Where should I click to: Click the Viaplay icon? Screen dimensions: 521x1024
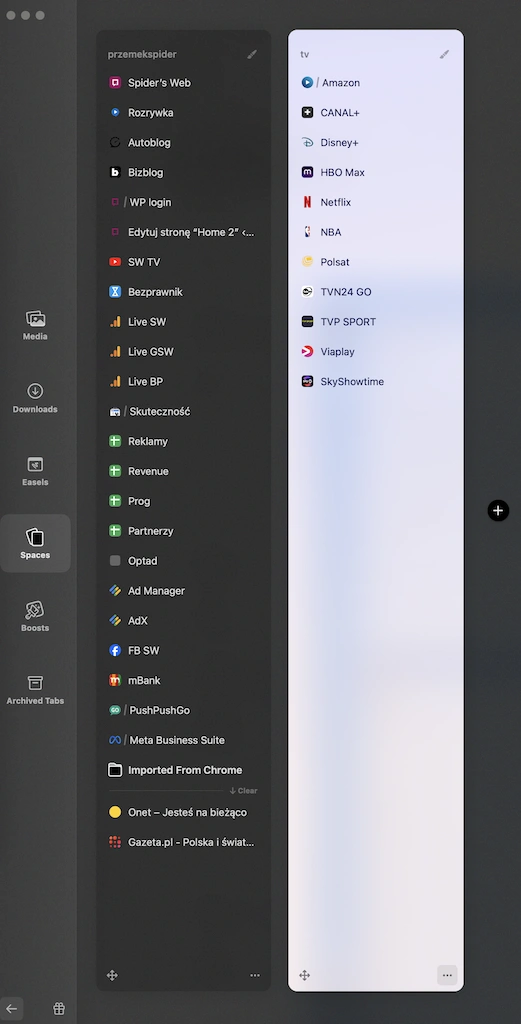308,351
